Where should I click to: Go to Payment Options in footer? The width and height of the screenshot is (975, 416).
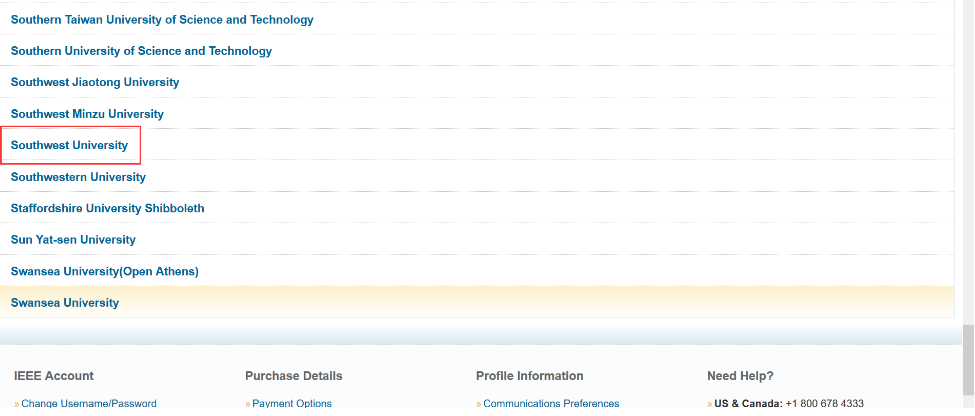292,404
